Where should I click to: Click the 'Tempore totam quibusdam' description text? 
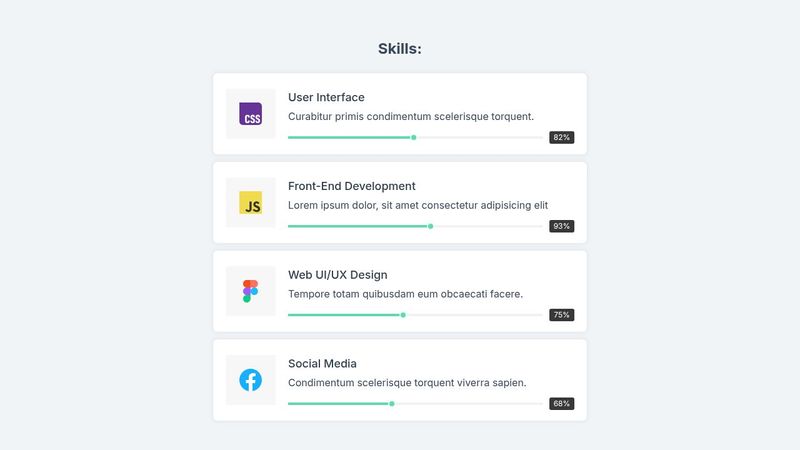click(405, 294)
